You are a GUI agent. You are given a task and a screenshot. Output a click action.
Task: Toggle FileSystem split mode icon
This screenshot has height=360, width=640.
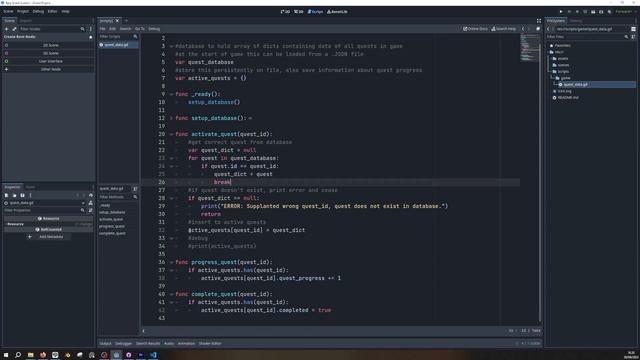(633, 29)
